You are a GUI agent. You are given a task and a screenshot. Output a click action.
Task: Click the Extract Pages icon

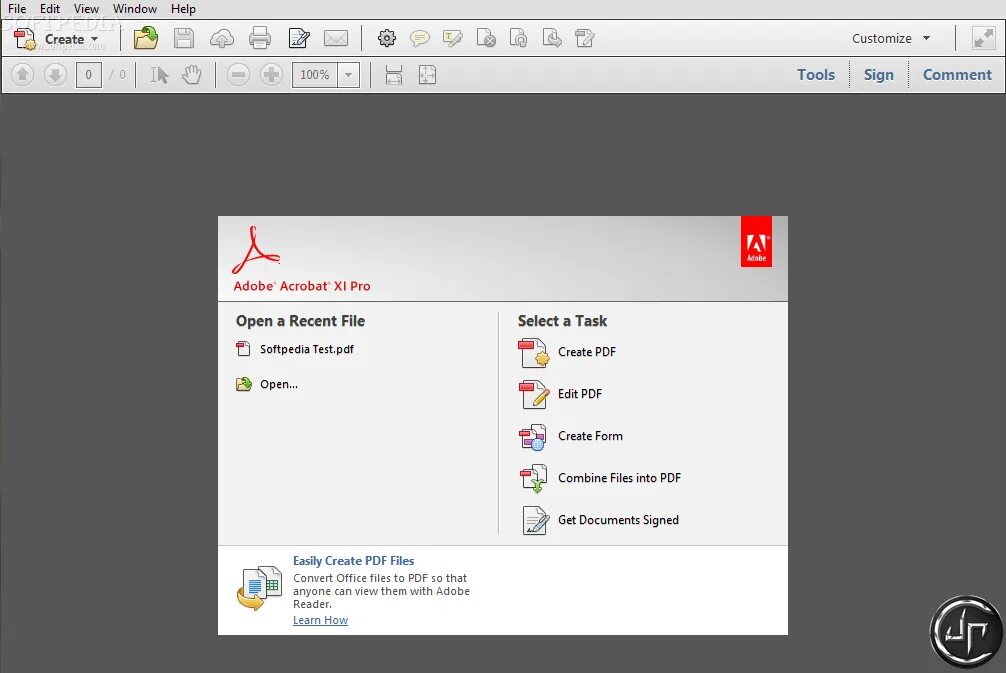click(x=552, y=38)
